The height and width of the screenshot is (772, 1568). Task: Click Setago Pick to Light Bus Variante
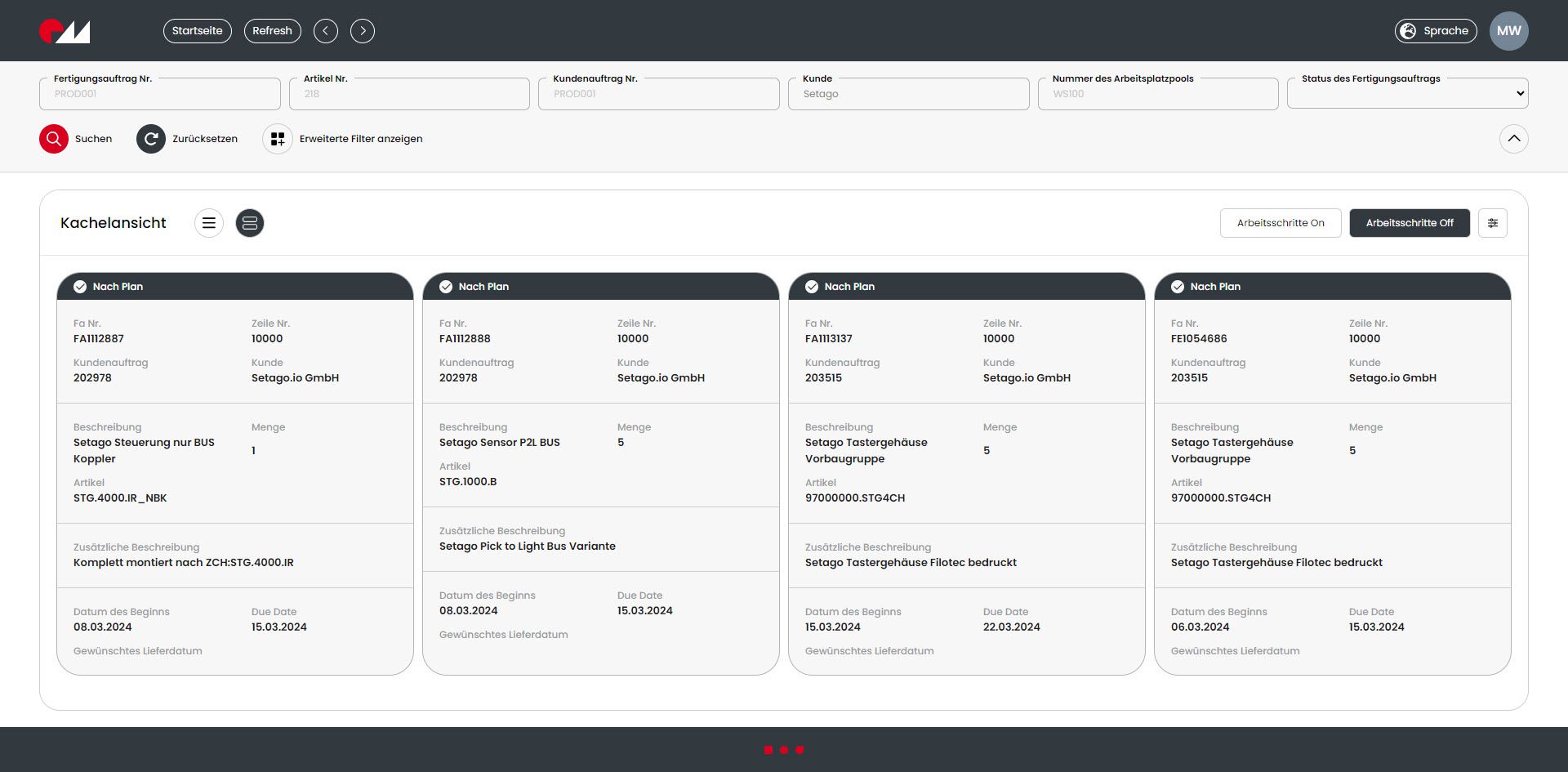528,547
